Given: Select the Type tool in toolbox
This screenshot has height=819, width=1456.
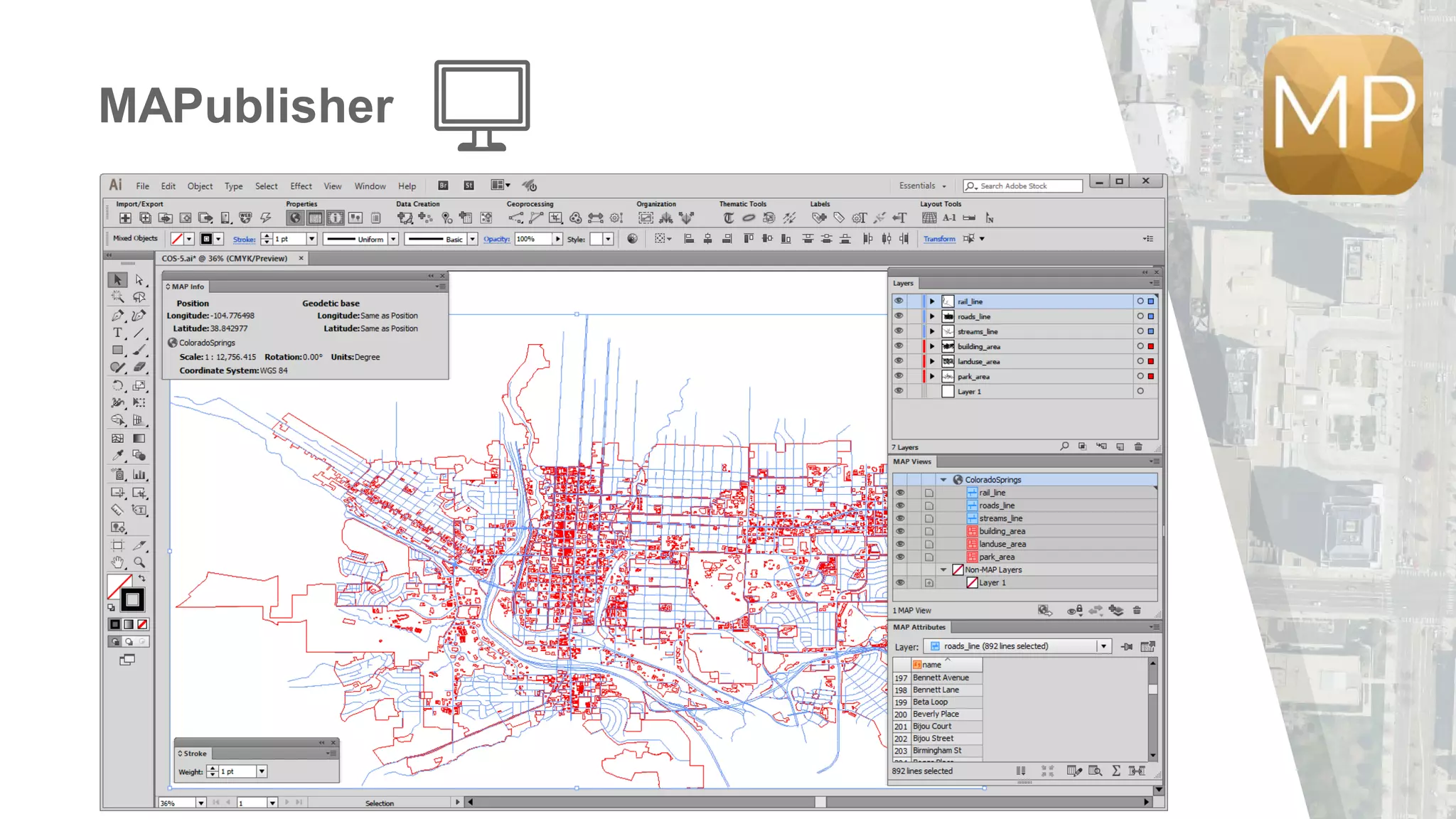Looking at the screenshot, I should click(x=117, y=333).
